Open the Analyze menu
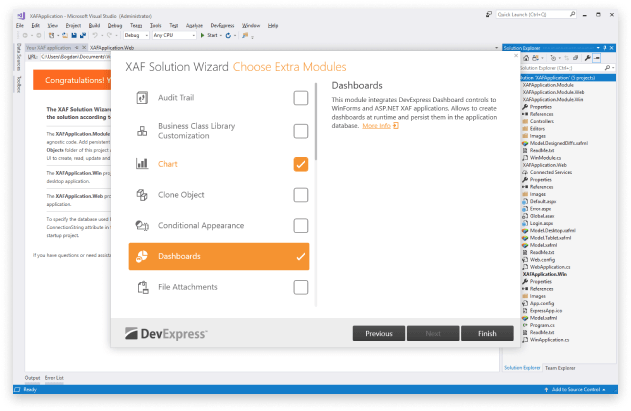 click(194, 25)
